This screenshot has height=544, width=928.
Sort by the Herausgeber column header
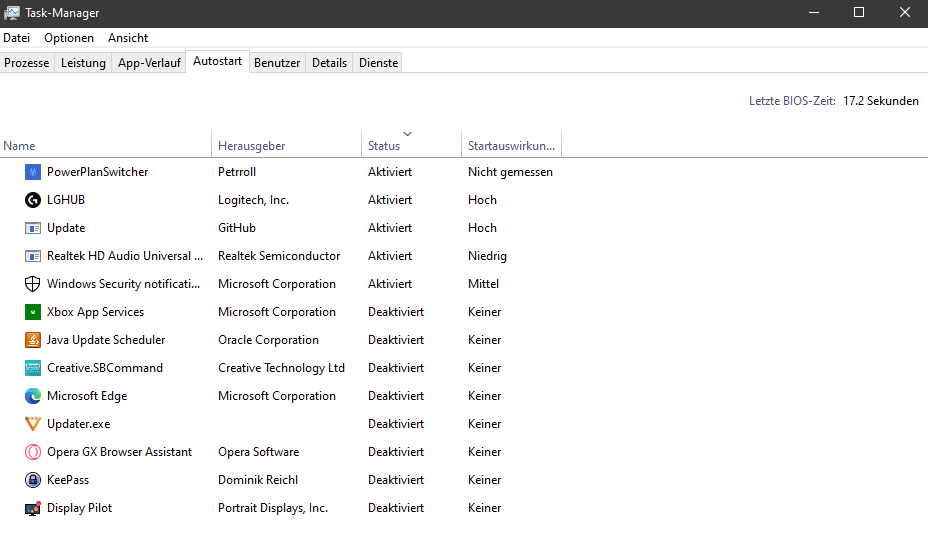pyautogui.click(x=252, y=146)
